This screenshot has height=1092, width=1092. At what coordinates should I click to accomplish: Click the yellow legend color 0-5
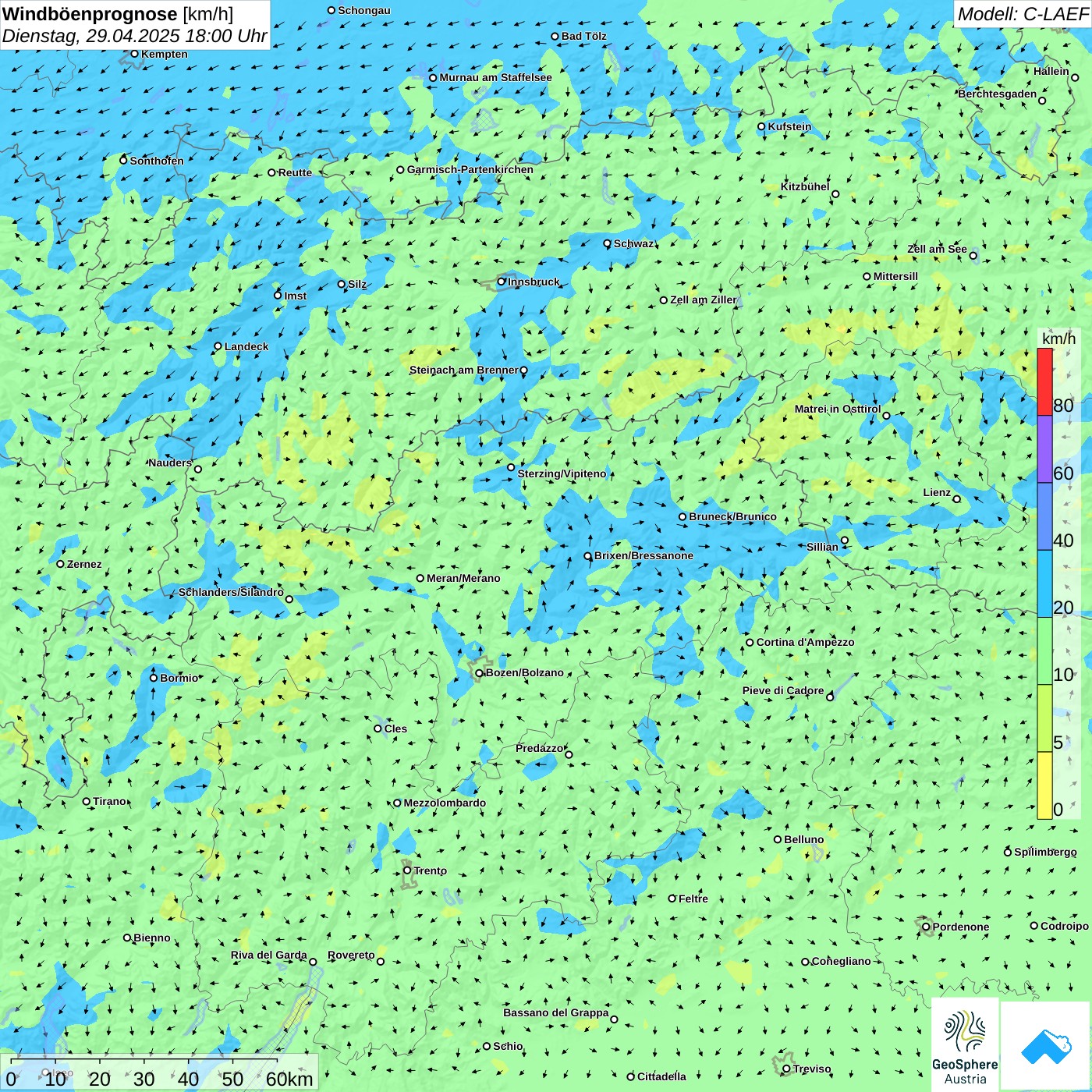pos(1044,785)
